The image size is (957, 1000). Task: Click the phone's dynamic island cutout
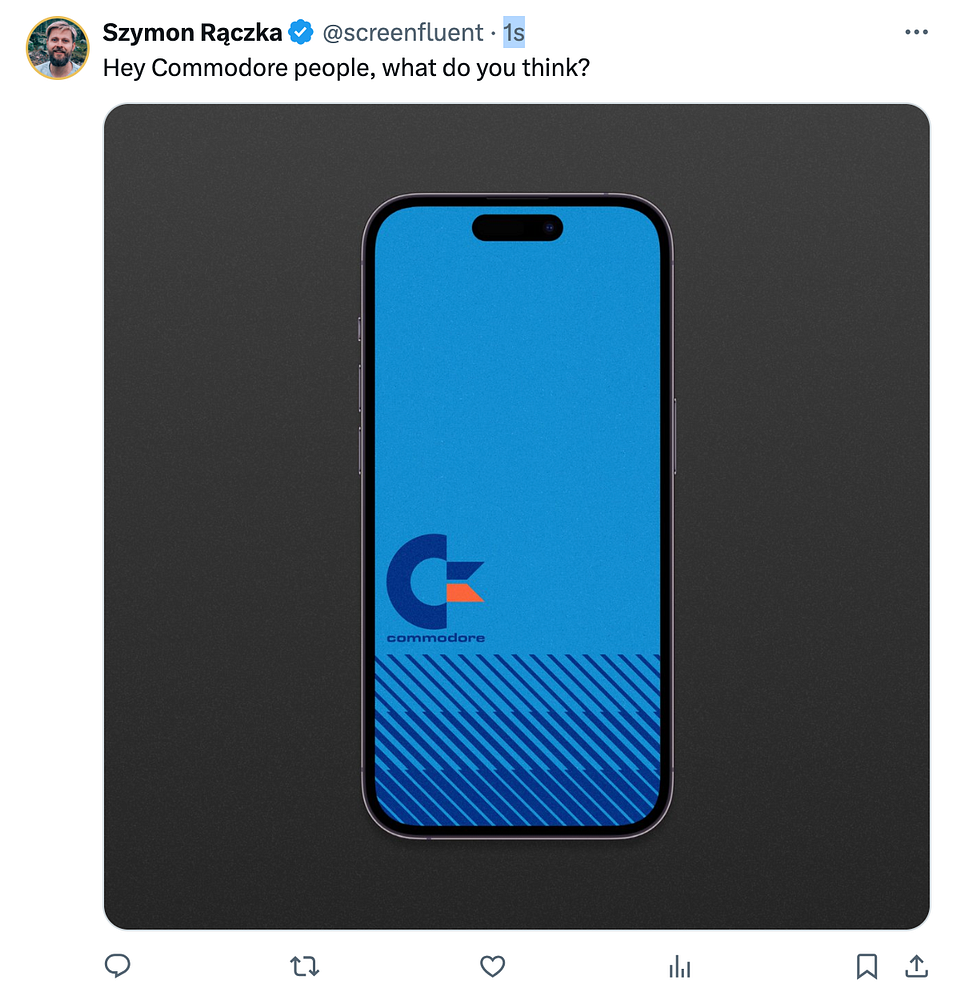517,228
